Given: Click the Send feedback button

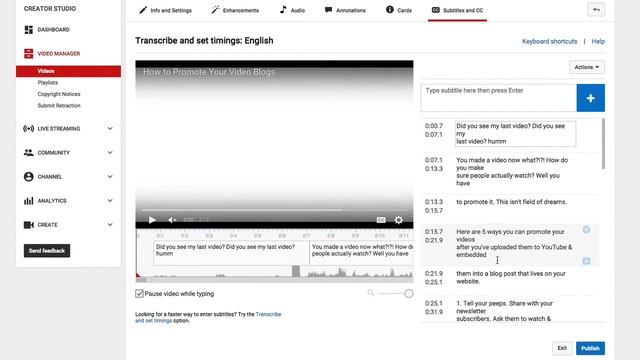Looking at the screenshot, I should coord(47,251).
